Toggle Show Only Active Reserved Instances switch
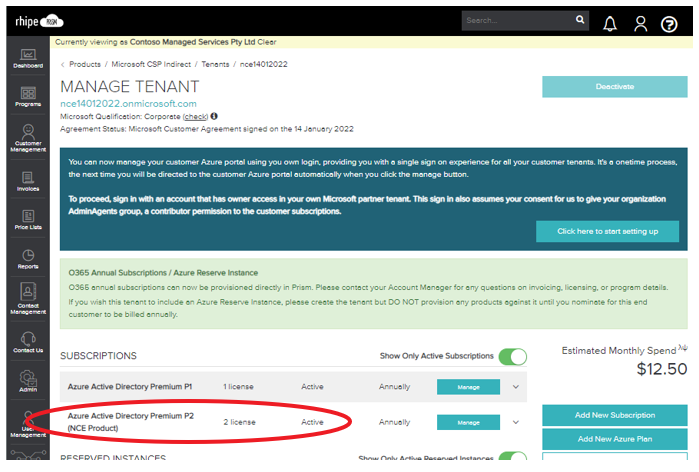This screenshot has height=472, width=699. click(513, 456)
